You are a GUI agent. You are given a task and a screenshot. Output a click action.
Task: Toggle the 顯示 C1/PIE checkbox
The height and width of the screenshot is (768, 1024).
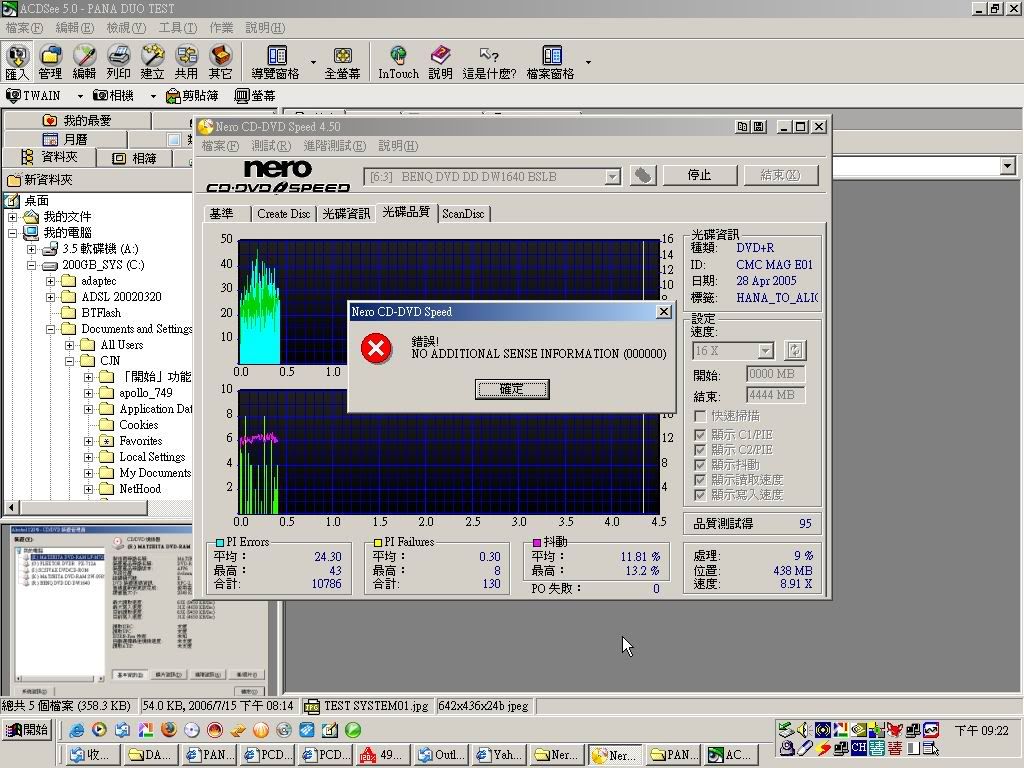[x=701, y=435]
